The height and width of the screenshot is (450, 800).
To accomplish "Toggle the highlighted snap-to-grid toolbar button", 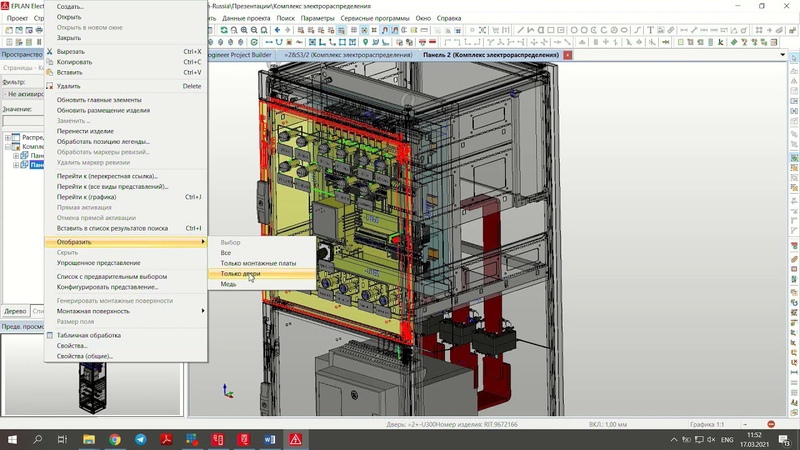I will pyautogui.click(x=364, y=30).
